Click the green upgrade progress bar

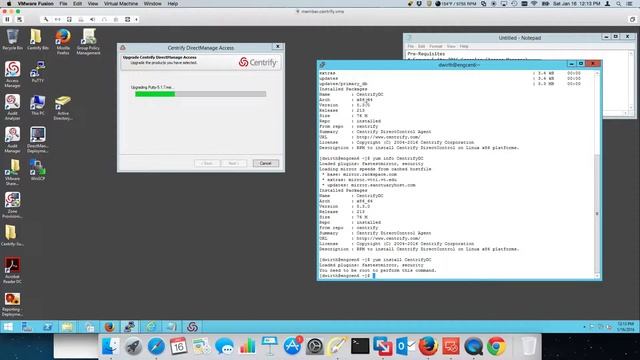200,94
